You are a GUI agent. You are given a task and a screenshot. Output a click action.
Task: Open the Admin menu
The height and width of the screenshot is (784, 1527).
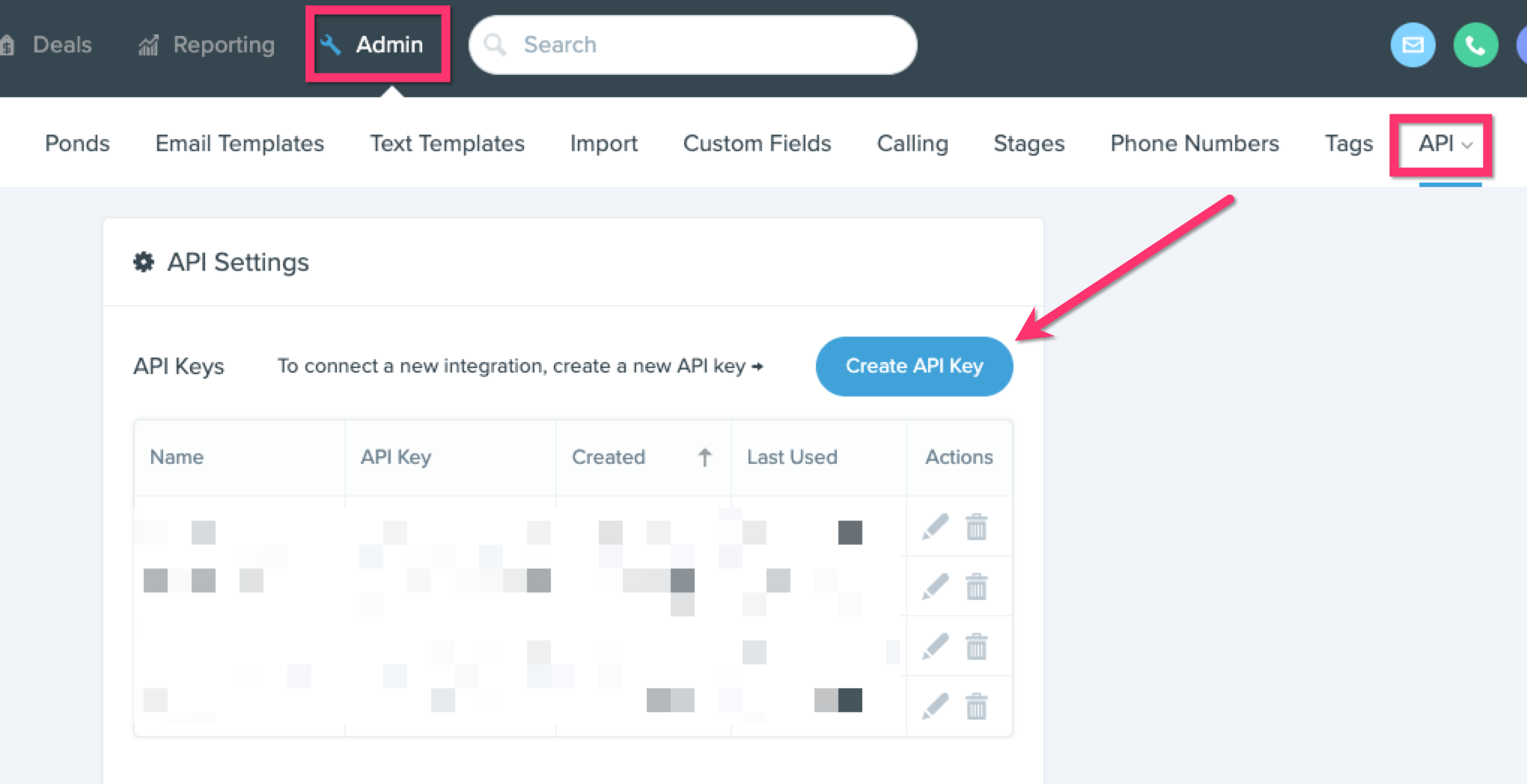377,45
